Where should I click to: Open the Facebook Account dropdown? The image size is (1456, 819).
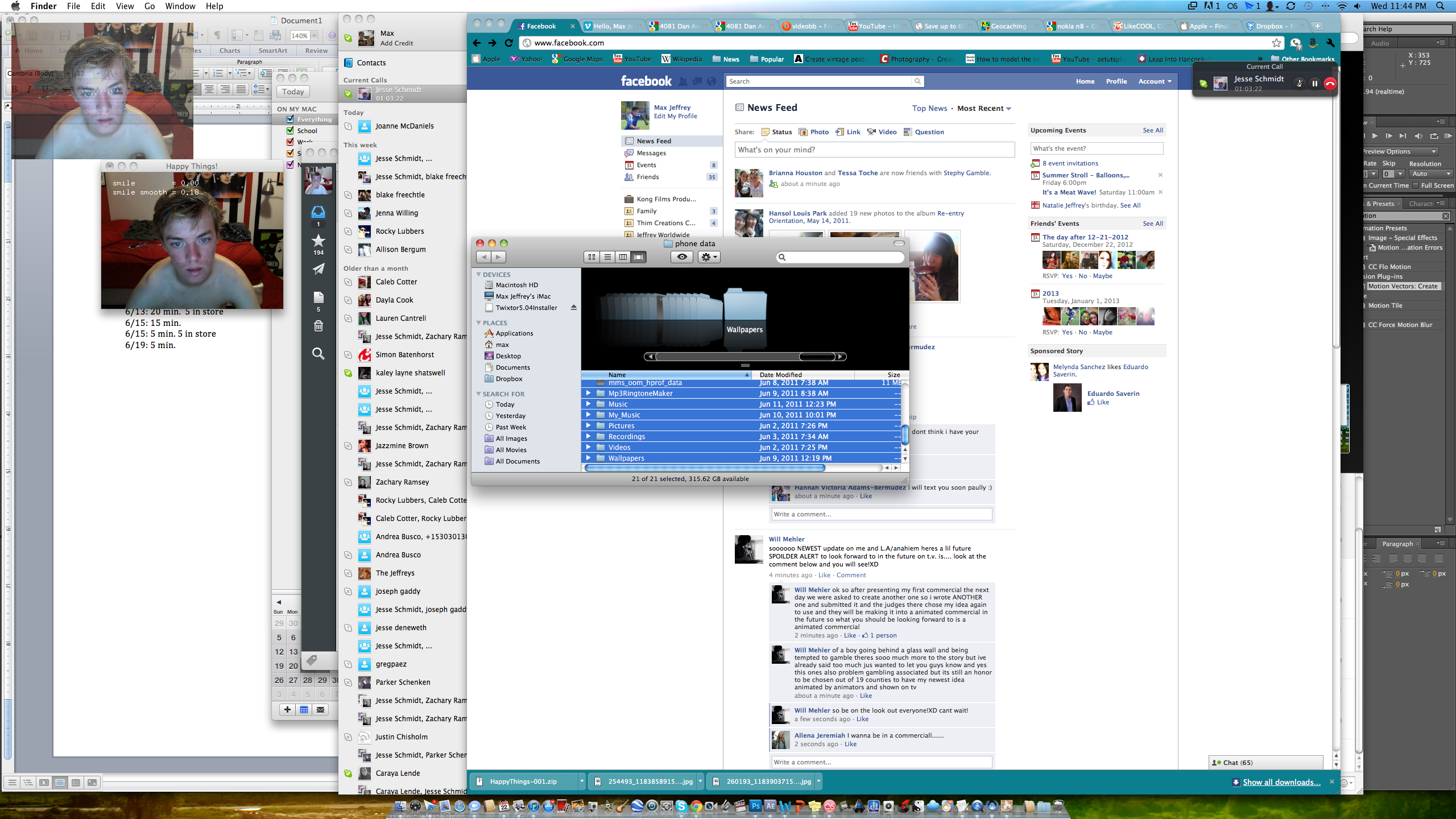pos(1155,81)
